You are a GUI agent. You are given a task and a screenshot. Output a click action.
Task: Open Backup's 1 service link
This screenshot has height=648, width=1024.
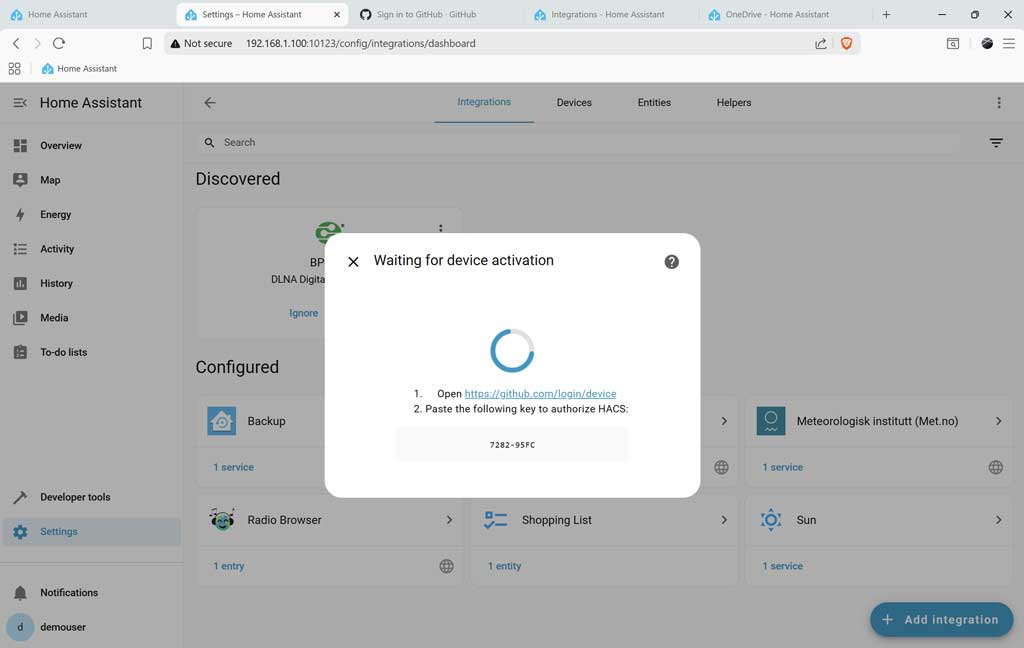[x=233, y=467]
